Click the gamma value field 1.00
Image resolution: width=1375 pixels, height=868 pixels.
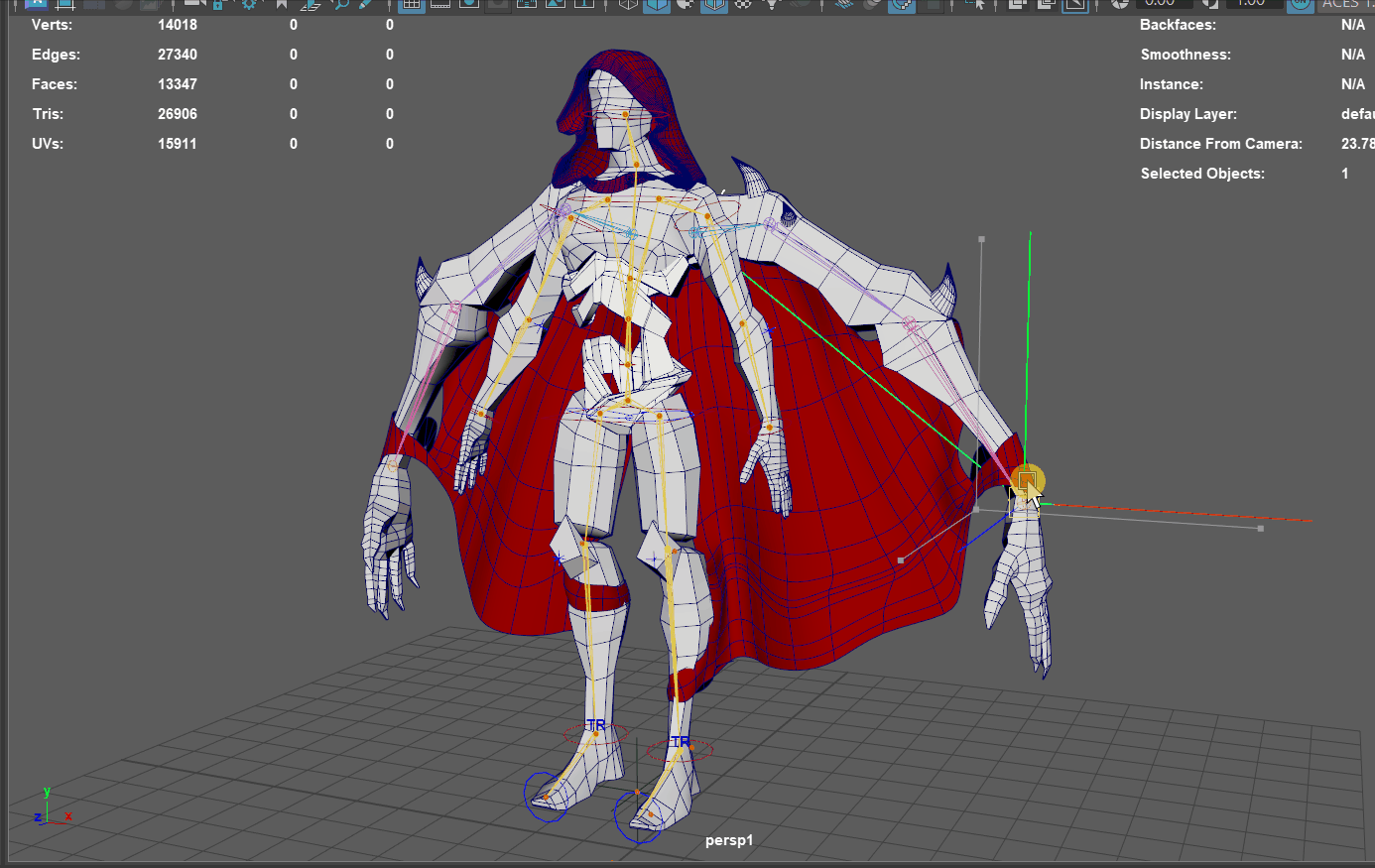click(1252, 3)
